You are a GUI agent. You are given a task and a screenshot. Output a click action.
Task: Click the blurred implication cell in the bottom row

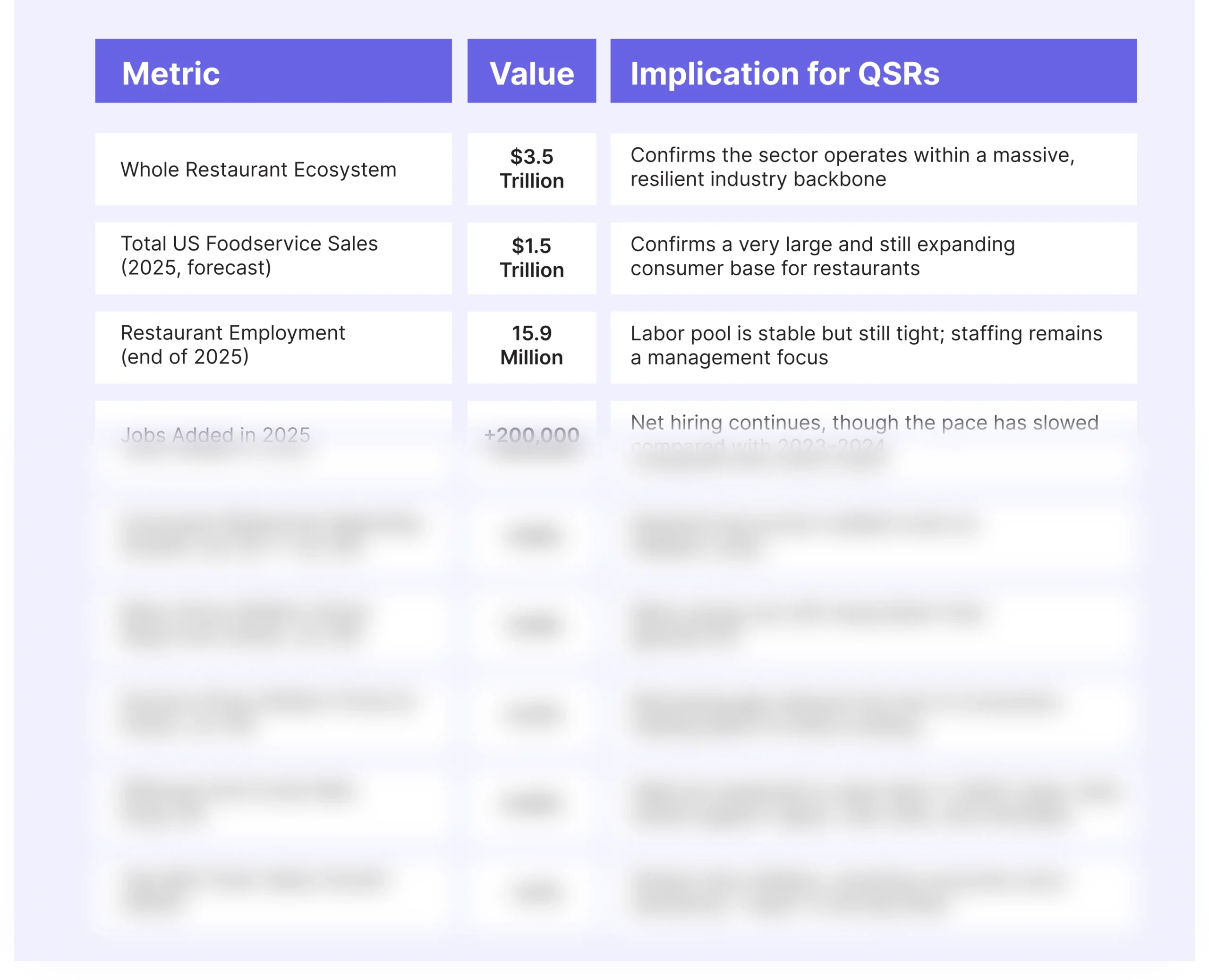[873, 892]
